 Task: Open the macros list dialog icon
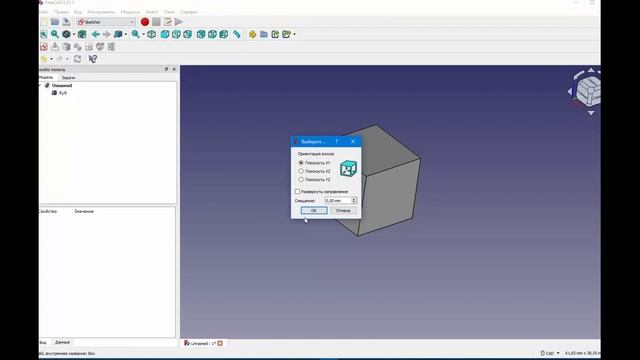click(x=167, y=22)
